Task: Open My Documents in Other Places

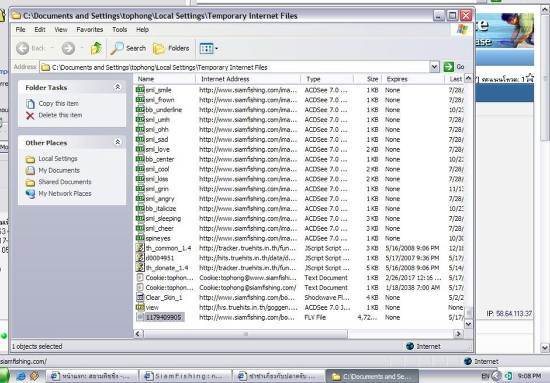Action: pos(59,170)
